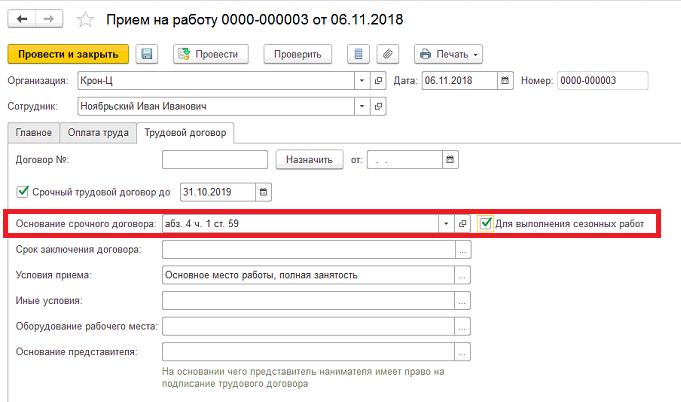The image size is (681, 402).
Task: Expand the Организация dropdown list
Action: (x=362, y=80)
